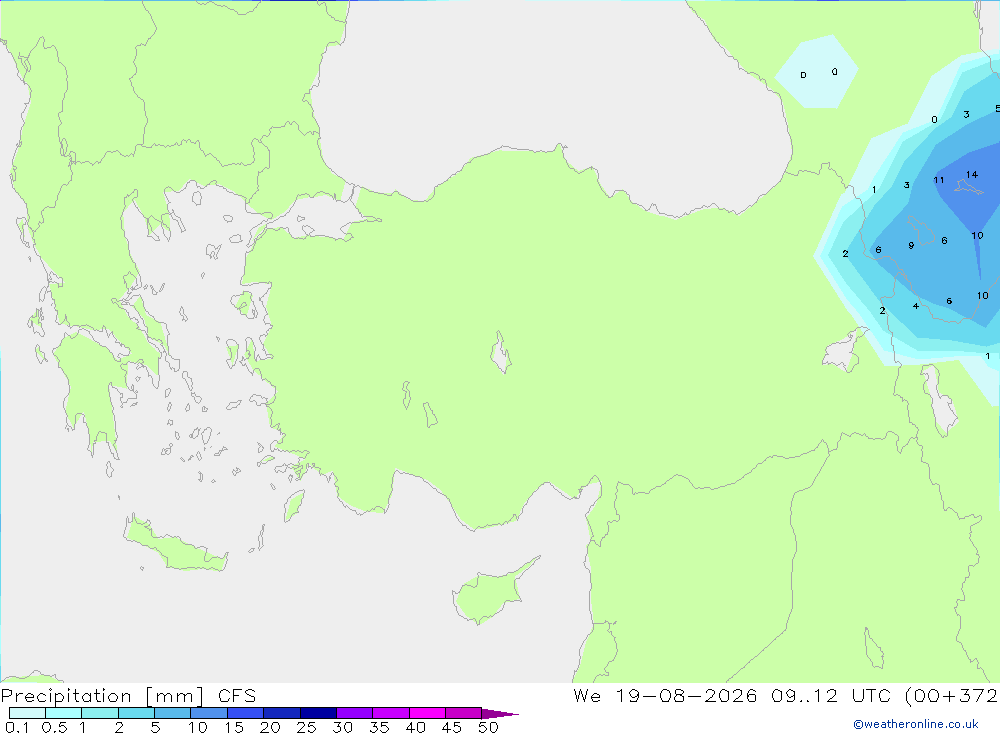Click the 'Precipitation [mm]' title text
Screen dimensions: 1000x733
point(103,696)
